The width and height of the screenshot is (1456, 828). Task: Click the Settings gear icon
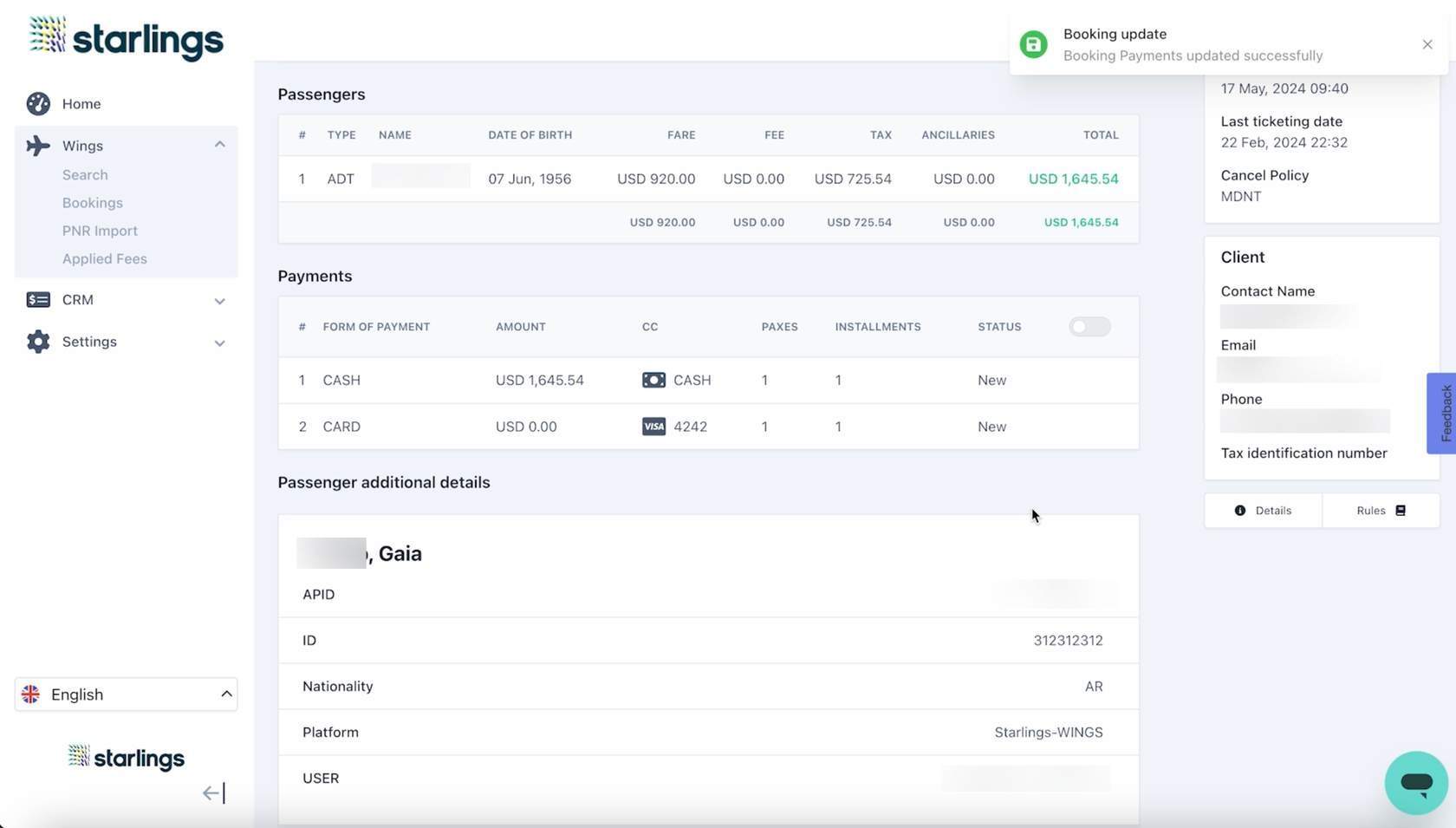click(x=38, y=342)
